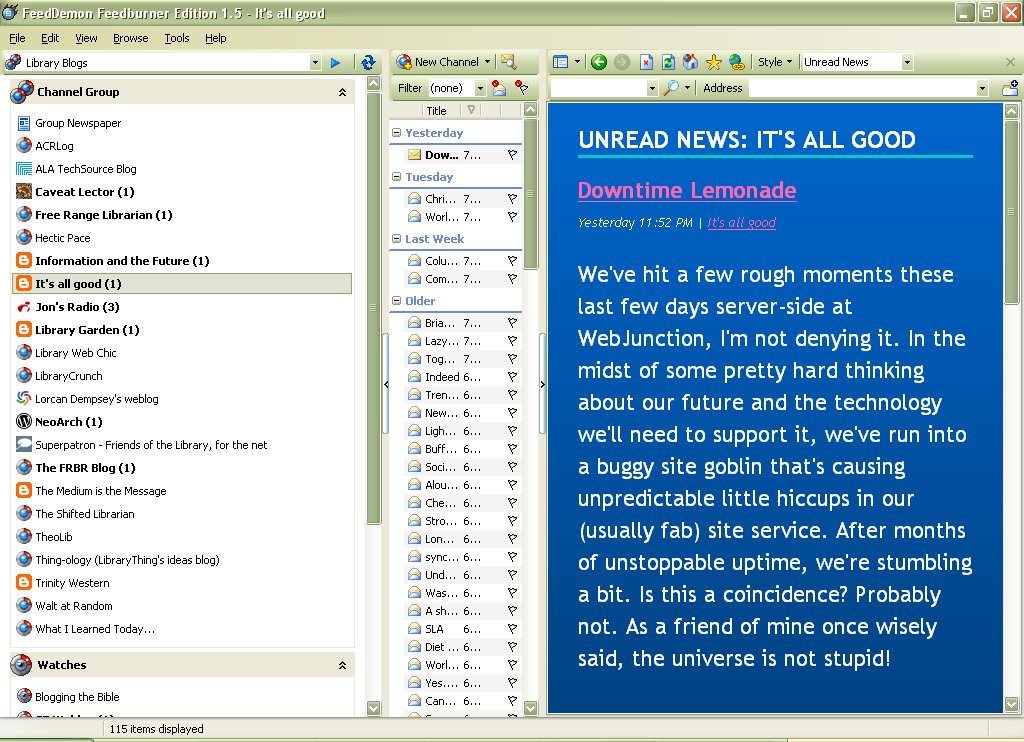This screenshot has height=742, width=1024.
Task: Click the magnifying glass search icon
Action: pyautogui.click(x=671, y=88)
